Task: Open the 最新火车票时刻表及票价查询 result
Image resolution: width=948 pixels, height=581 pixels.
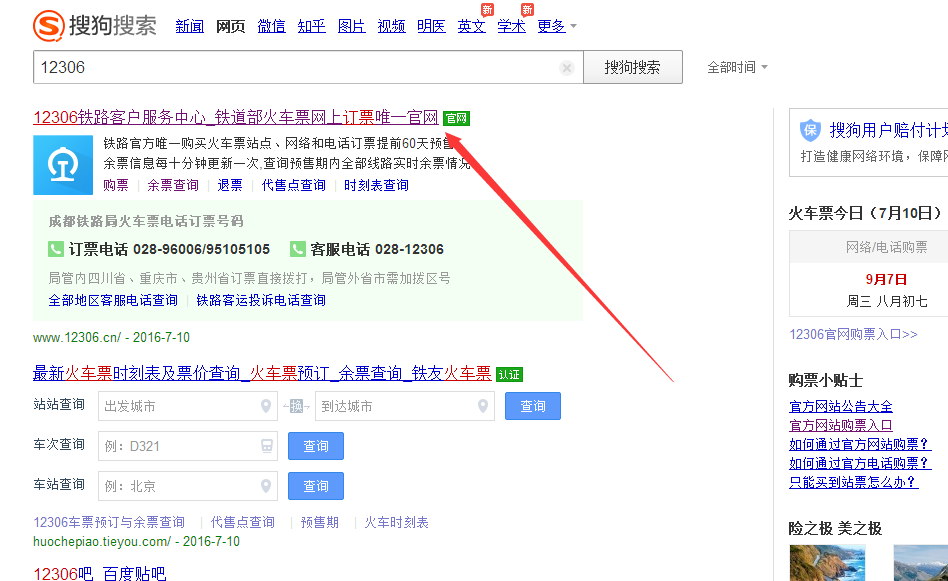Action: coord(262,374)
